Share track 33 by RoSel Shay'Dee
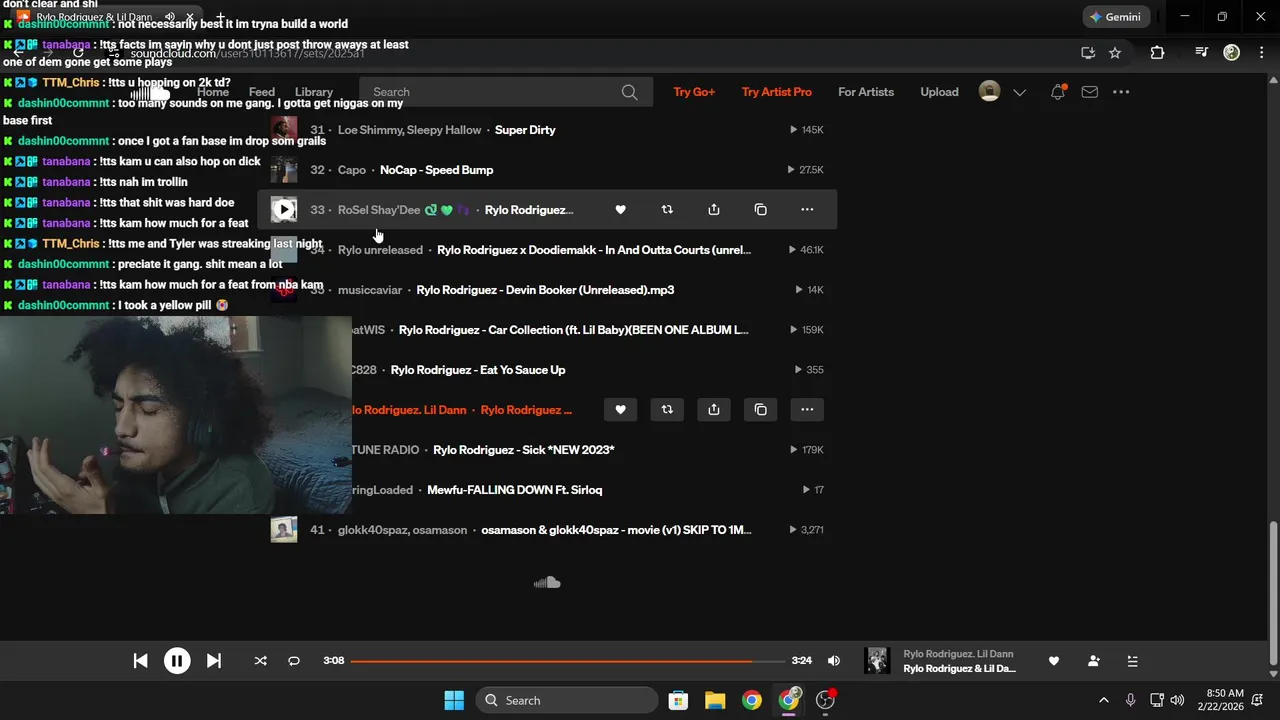Image resolution: width=1280 pixels, height=720 pixels. pyautogui.click(x=714, y=210)
